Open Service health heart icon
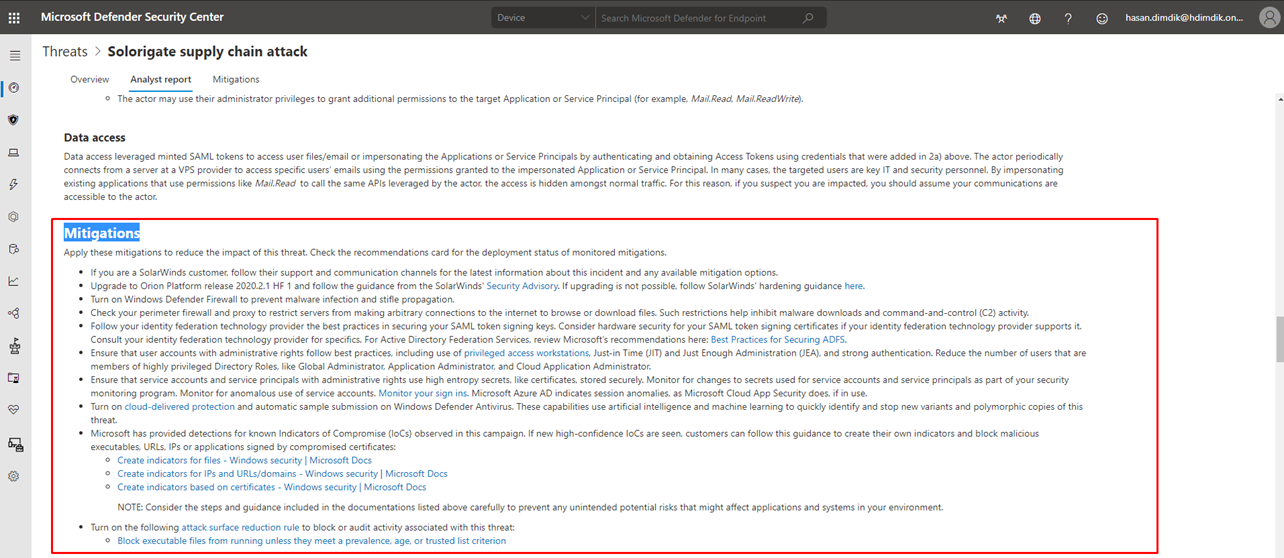This screenshot has width=1284, height=558. 14,410
